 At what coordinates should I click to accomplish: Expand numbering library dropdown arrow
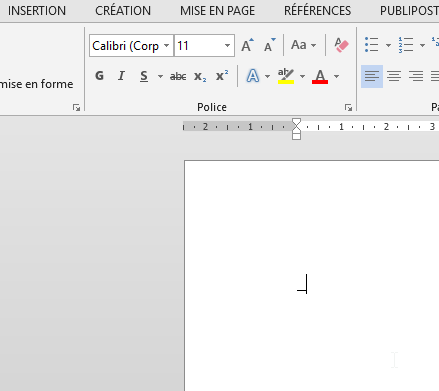422,45
